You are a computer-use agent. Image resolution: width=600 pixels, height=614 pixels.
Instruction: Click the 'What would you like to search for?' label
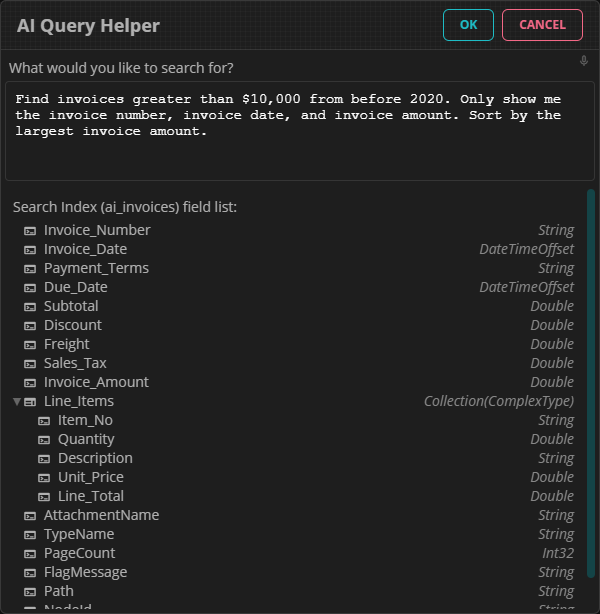coord(121,68)
